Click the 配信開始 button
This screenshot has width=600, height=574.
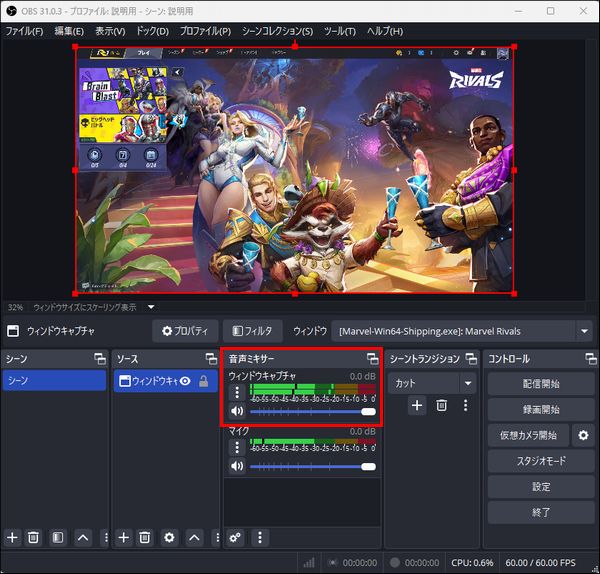point(541,384)
